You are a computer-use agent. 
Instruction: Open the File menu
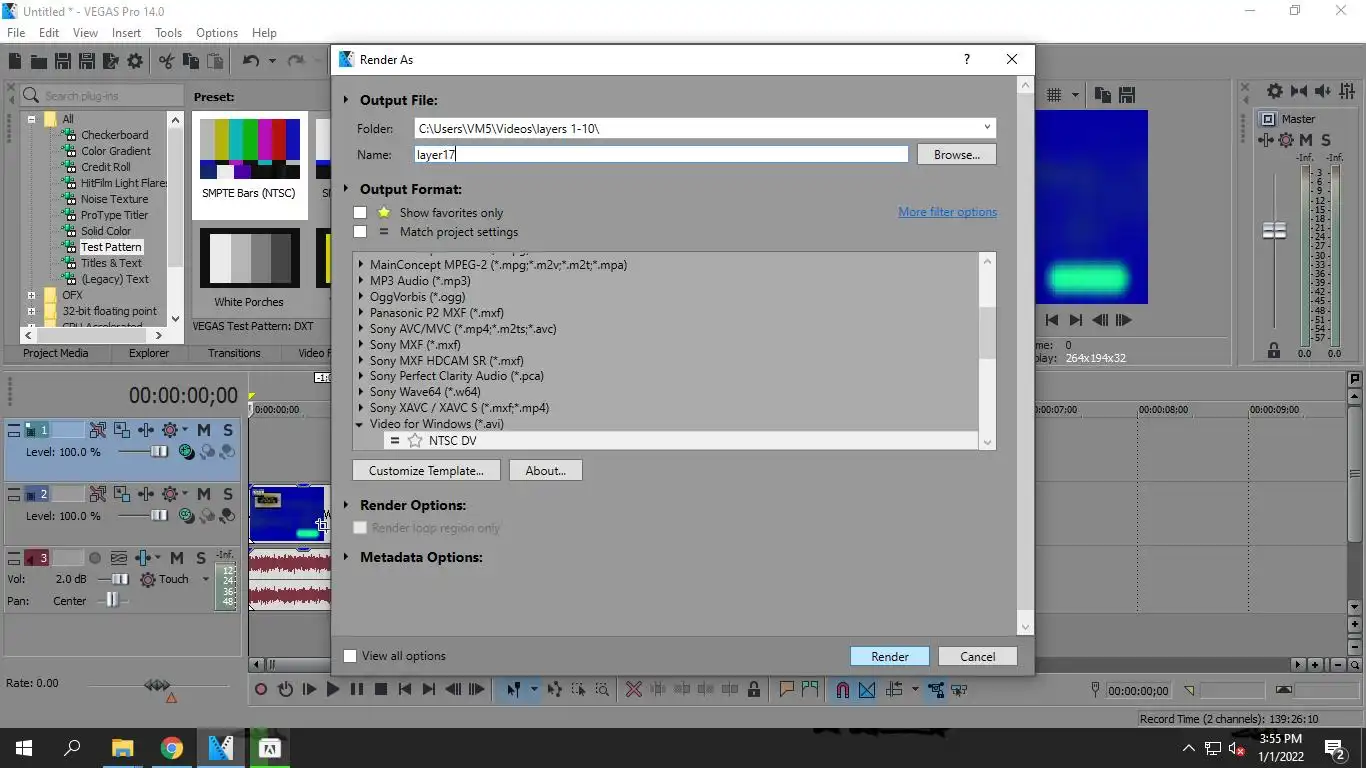(x=16, y=33)
